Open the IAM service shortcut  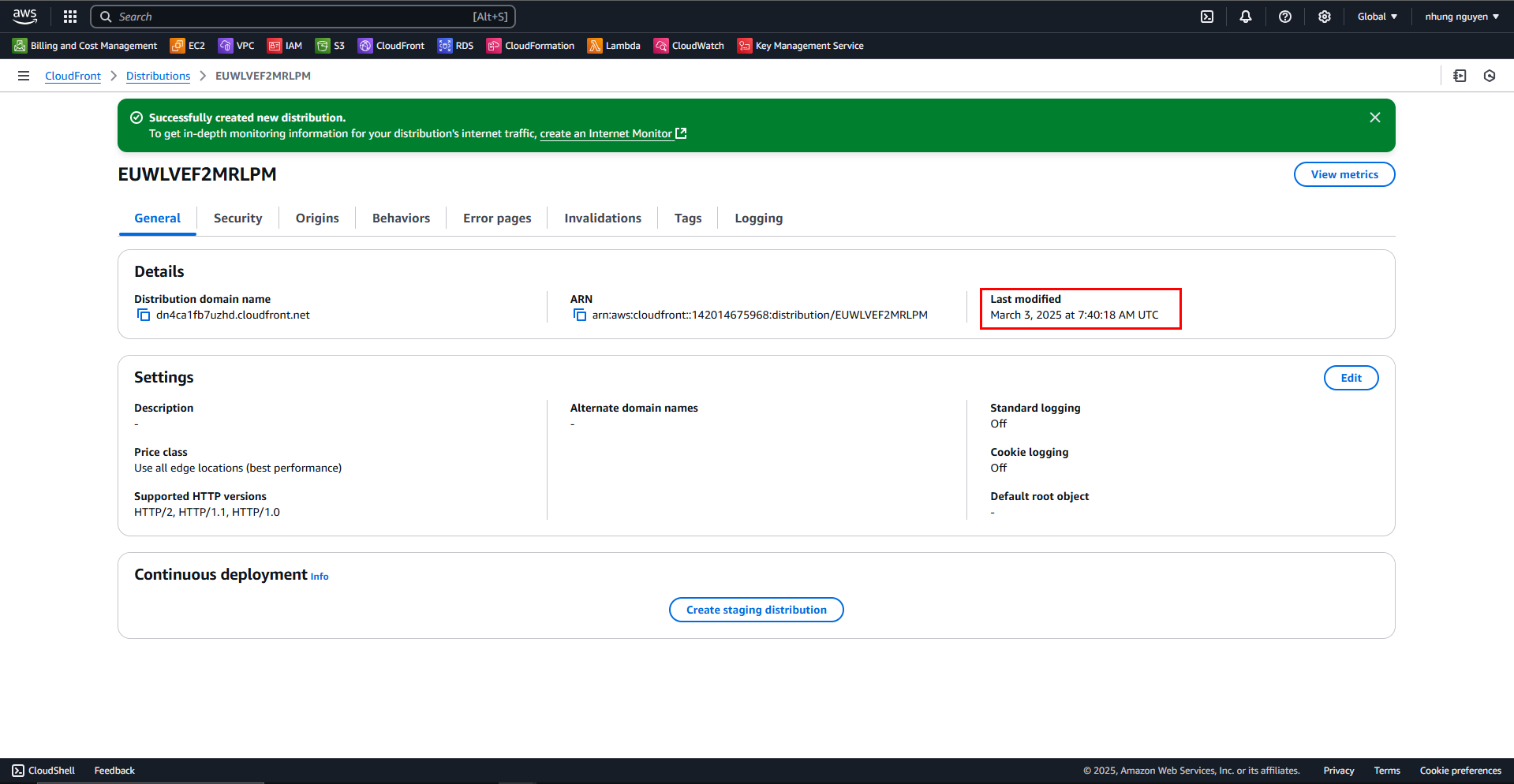tap(285, 46)
